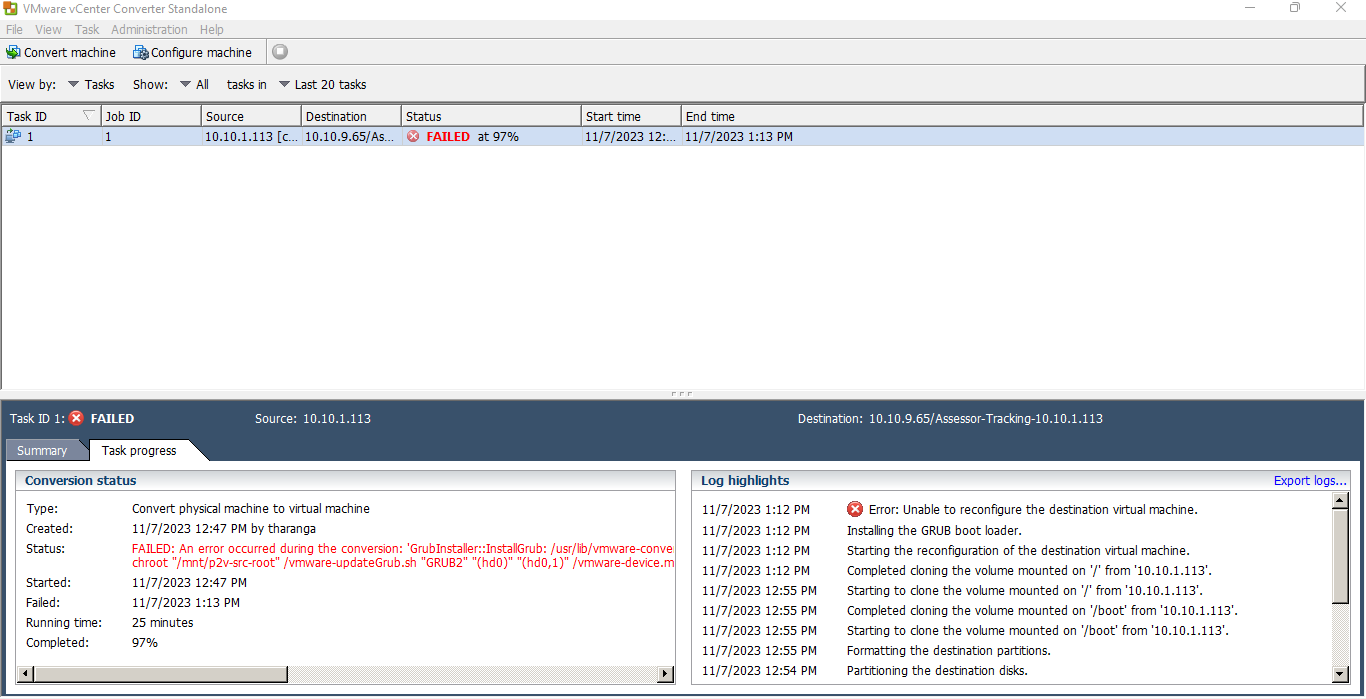Click the pane splitter grip dots

(x=683, y=394)
